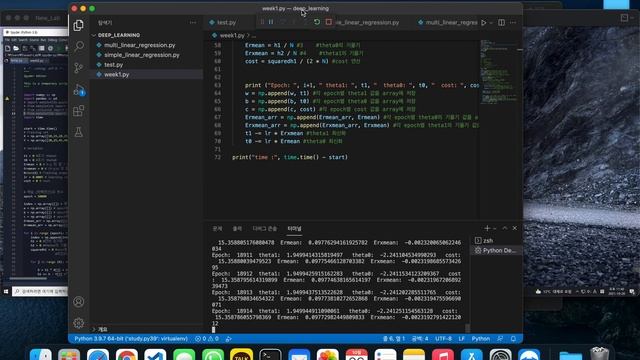640x360 pixels.
Task: Open editor More Actions ellipsis
Action: [x=513, y=22]
